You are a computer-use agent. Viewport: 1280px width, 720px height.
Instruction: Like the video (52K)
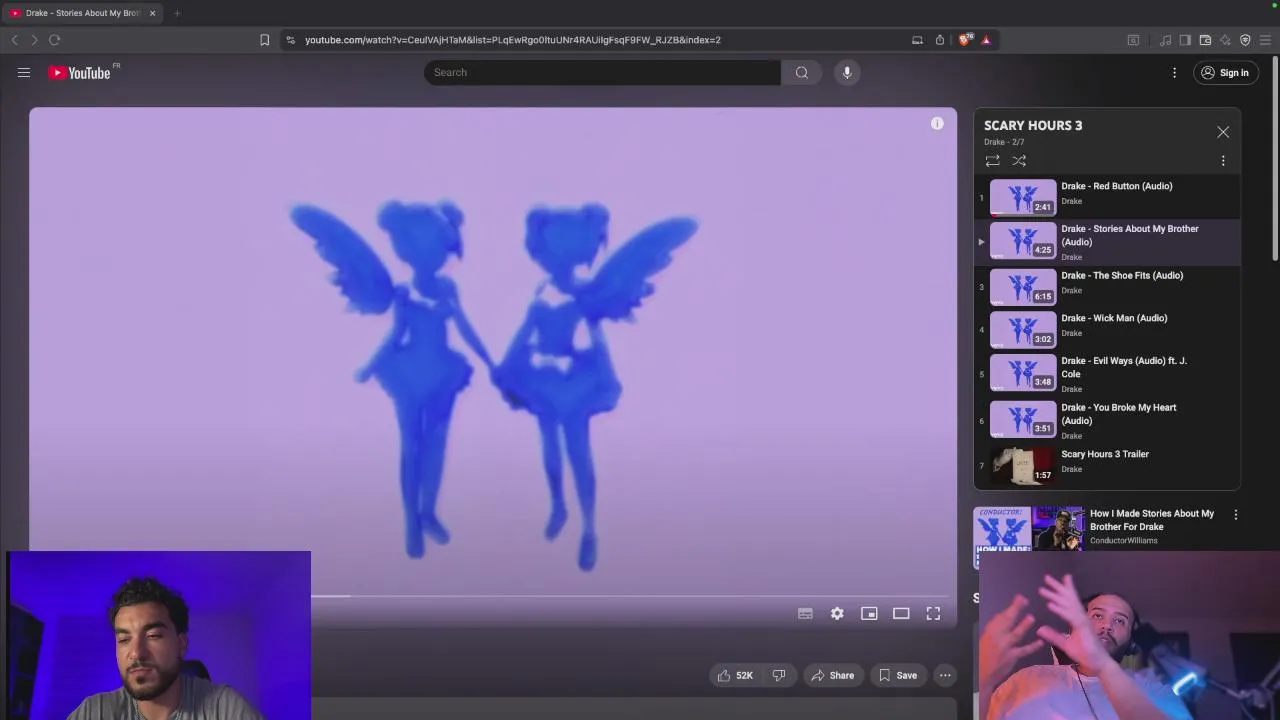735,675
